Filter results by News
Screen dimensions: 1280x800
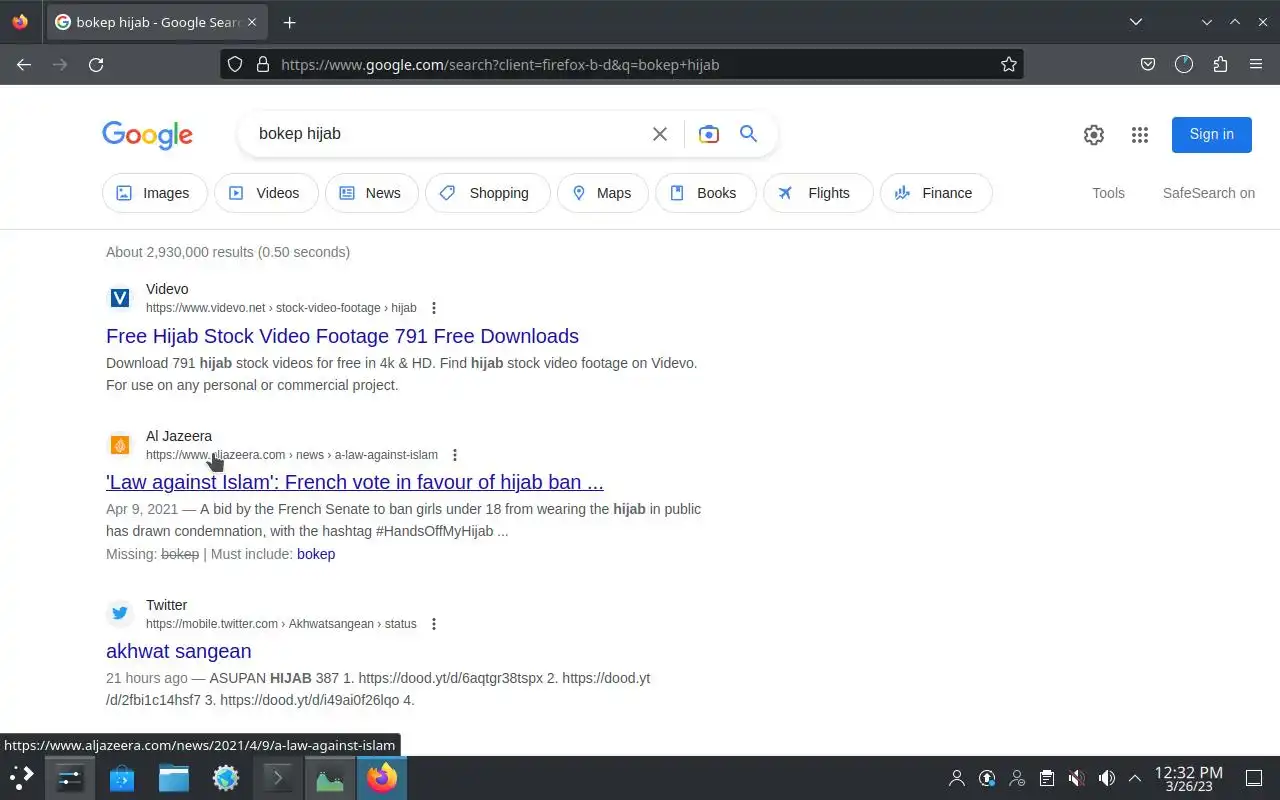coord(371,193)
